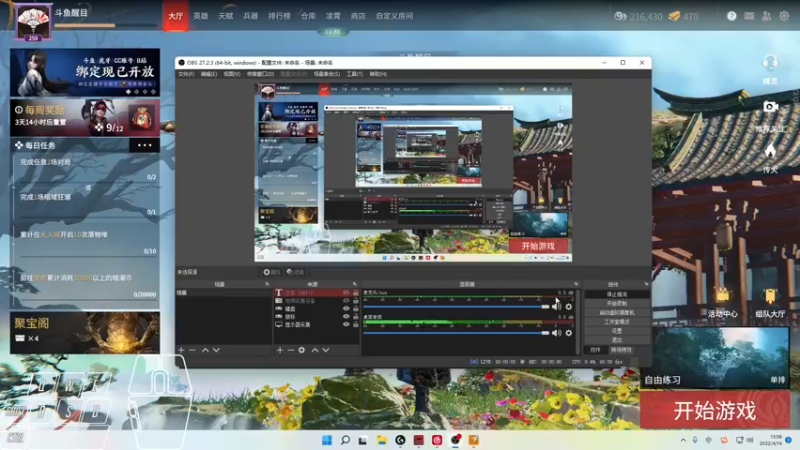Click the 传火 flame icon
800x450 pixels.
coord(770,151)
